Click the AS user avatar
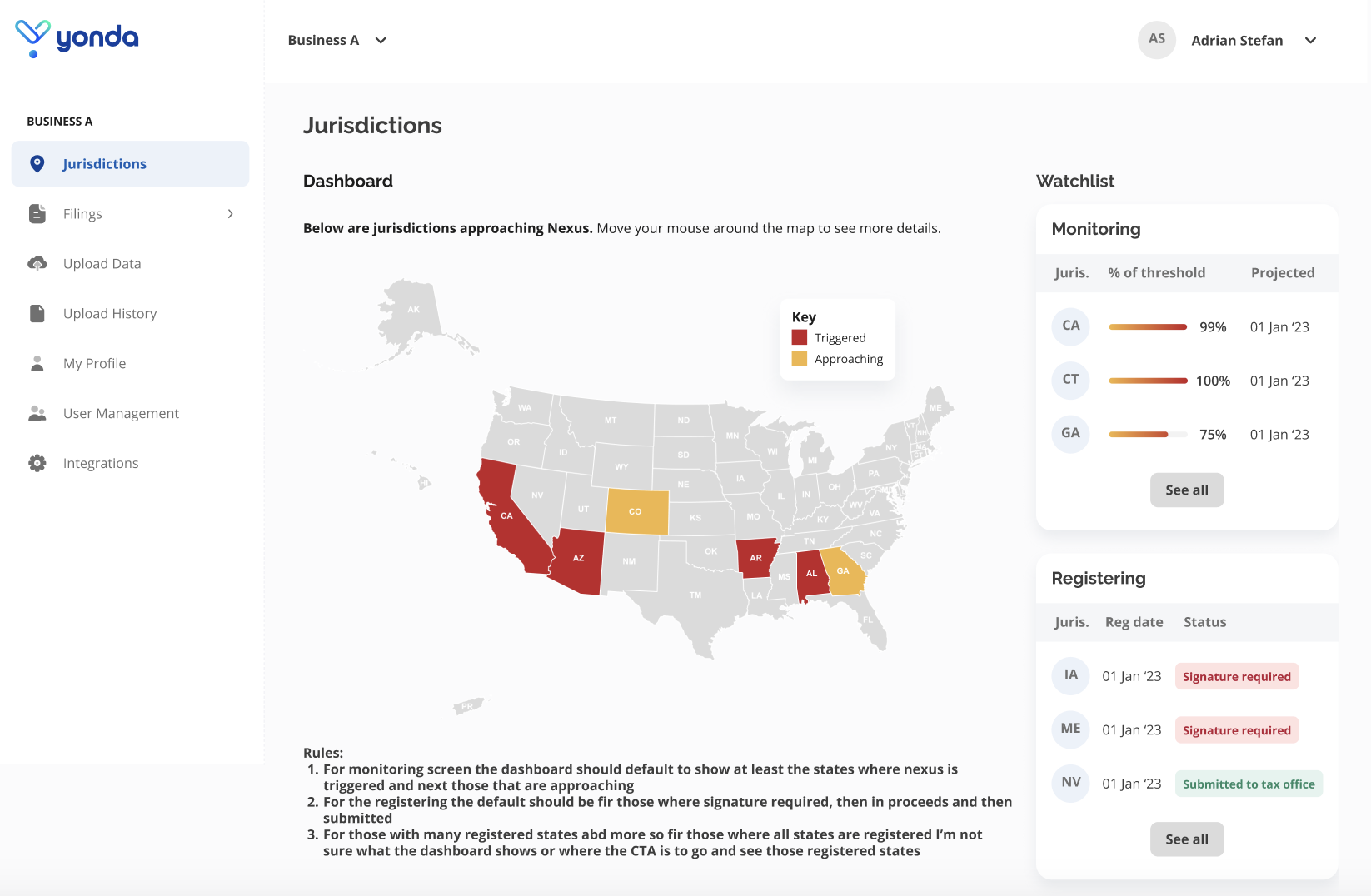This screenshot has width=1371, height=896. point(1157,39)
